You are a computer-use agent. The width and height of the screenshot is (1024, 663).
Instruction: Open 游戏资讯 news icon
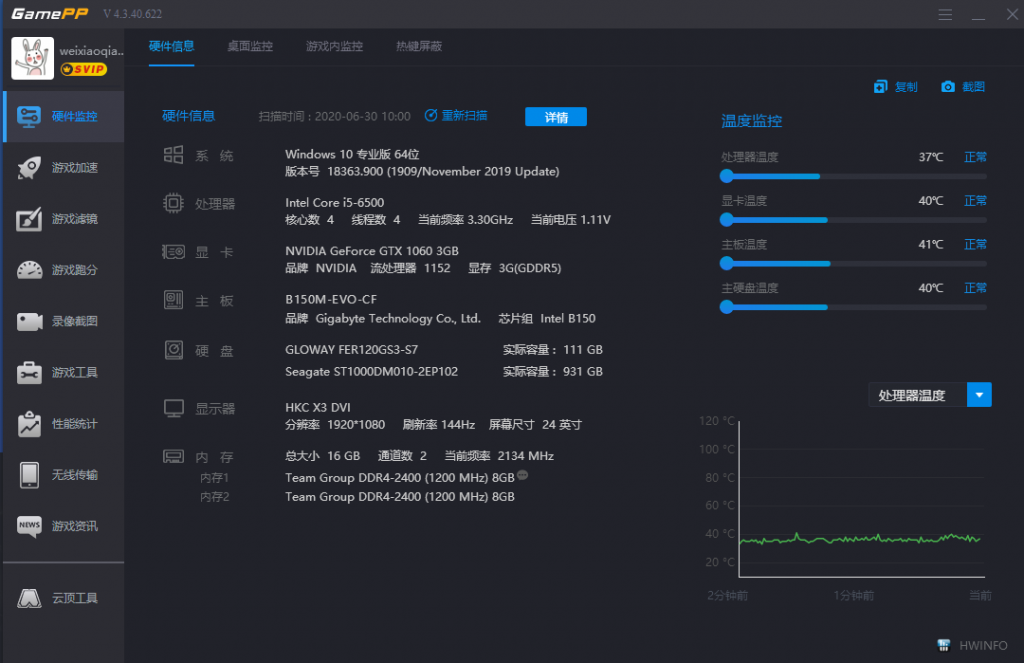click(x=29, y=526)
